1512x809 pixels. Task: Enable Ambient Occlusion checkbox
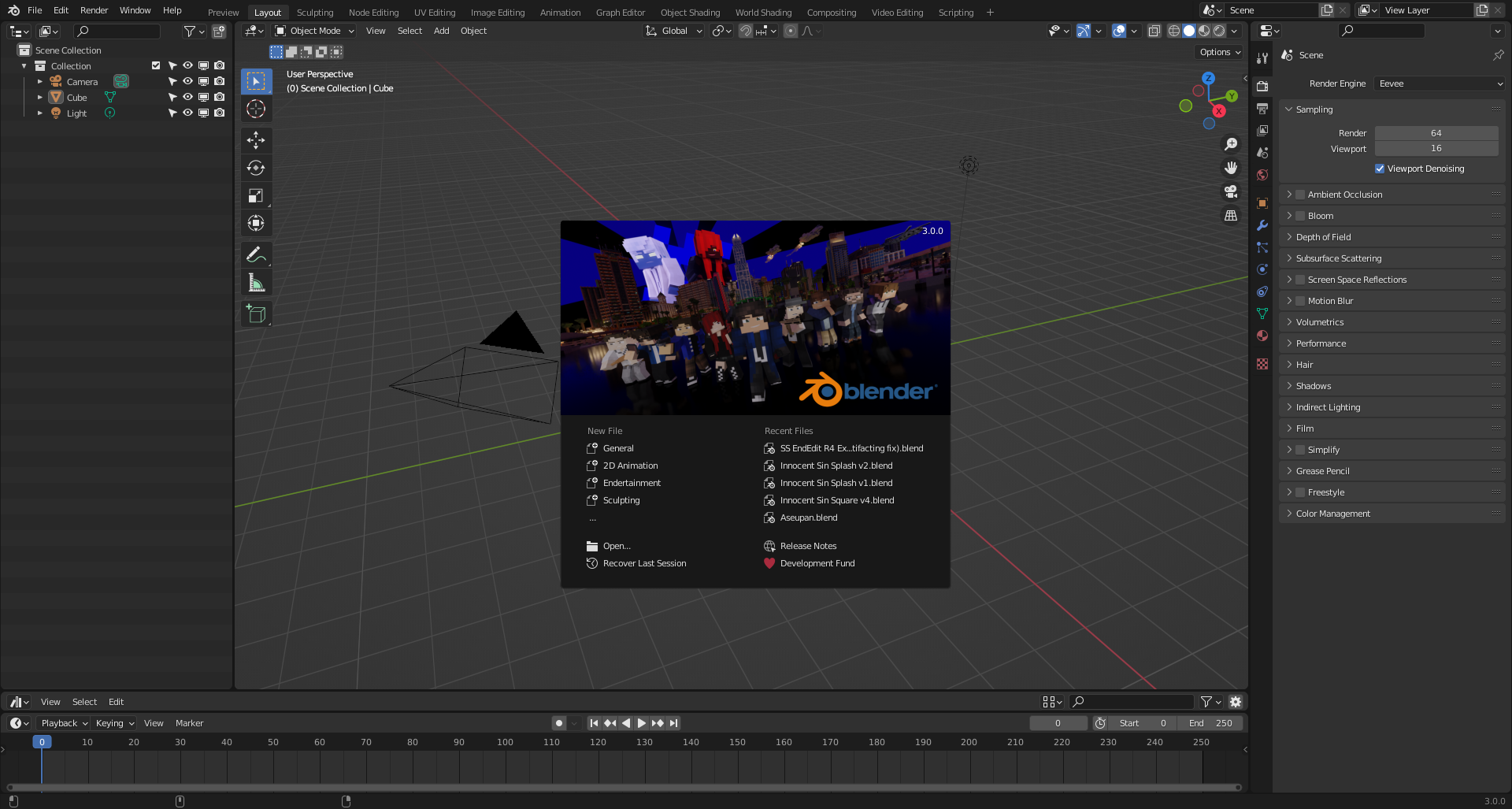tap(1300, 195)
